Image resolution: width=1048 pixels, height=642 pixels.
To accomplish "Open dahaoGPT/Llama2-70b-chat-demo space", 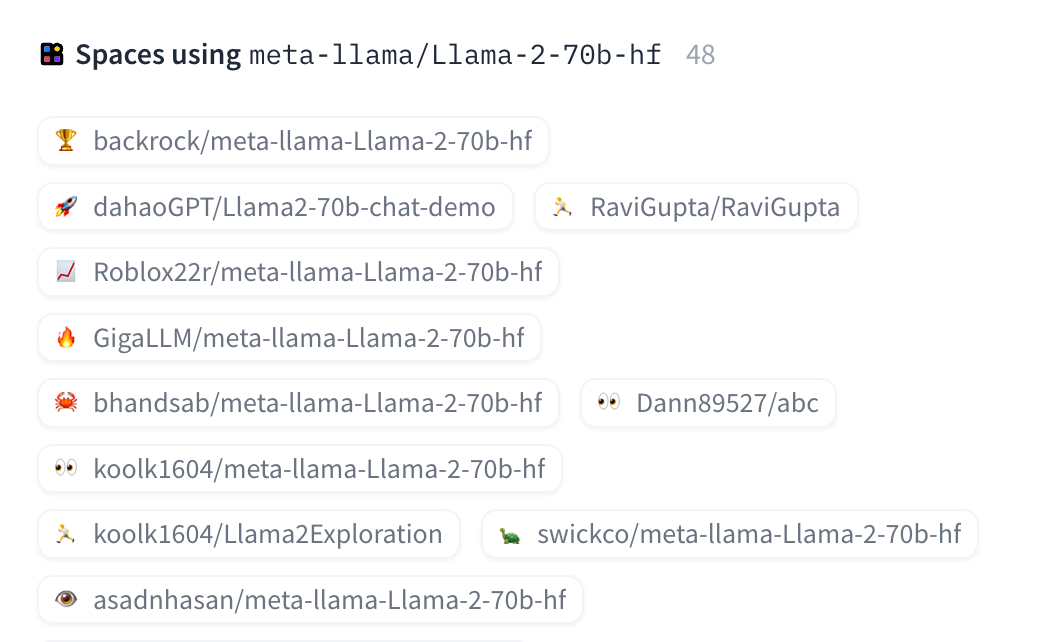I will tap(294, 207).
